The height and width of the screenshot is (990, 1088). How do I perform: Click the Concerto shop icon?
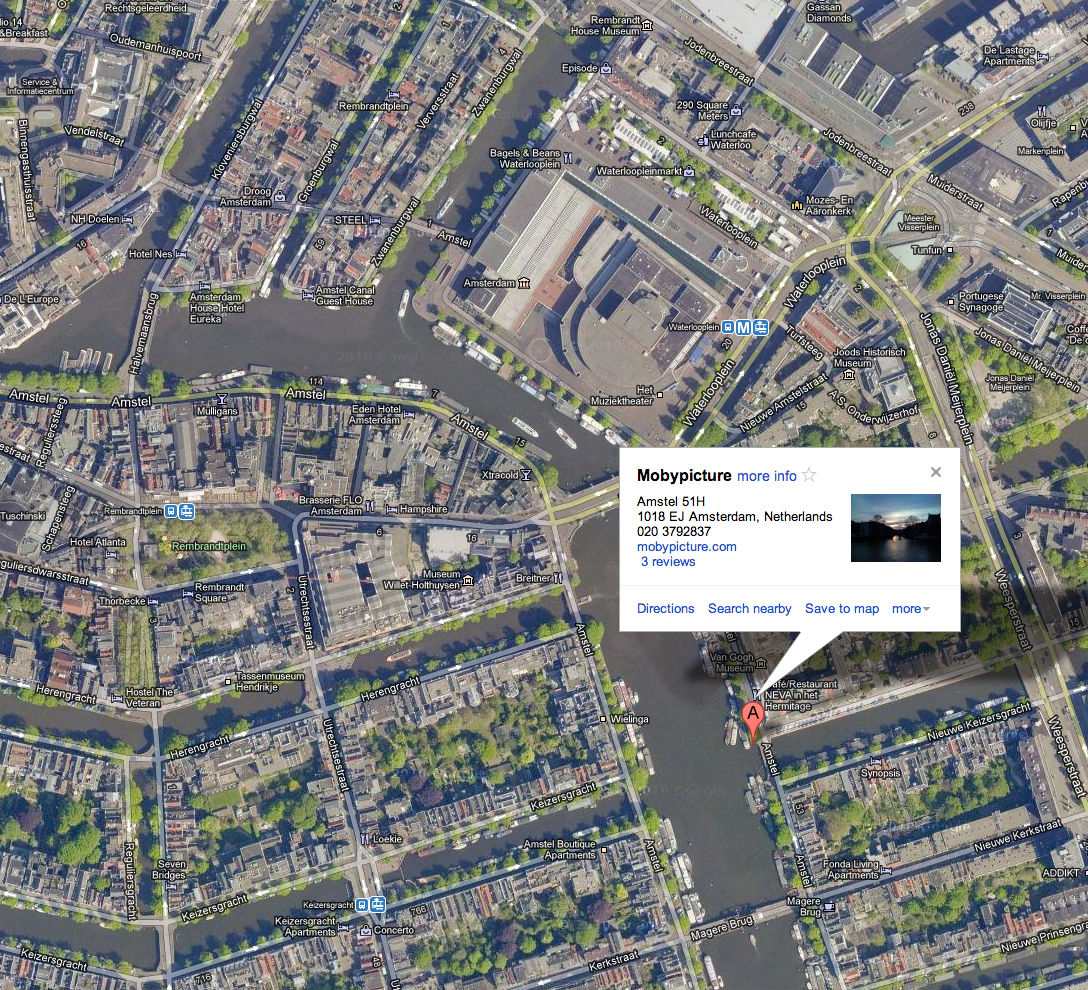tap(364, 930)
